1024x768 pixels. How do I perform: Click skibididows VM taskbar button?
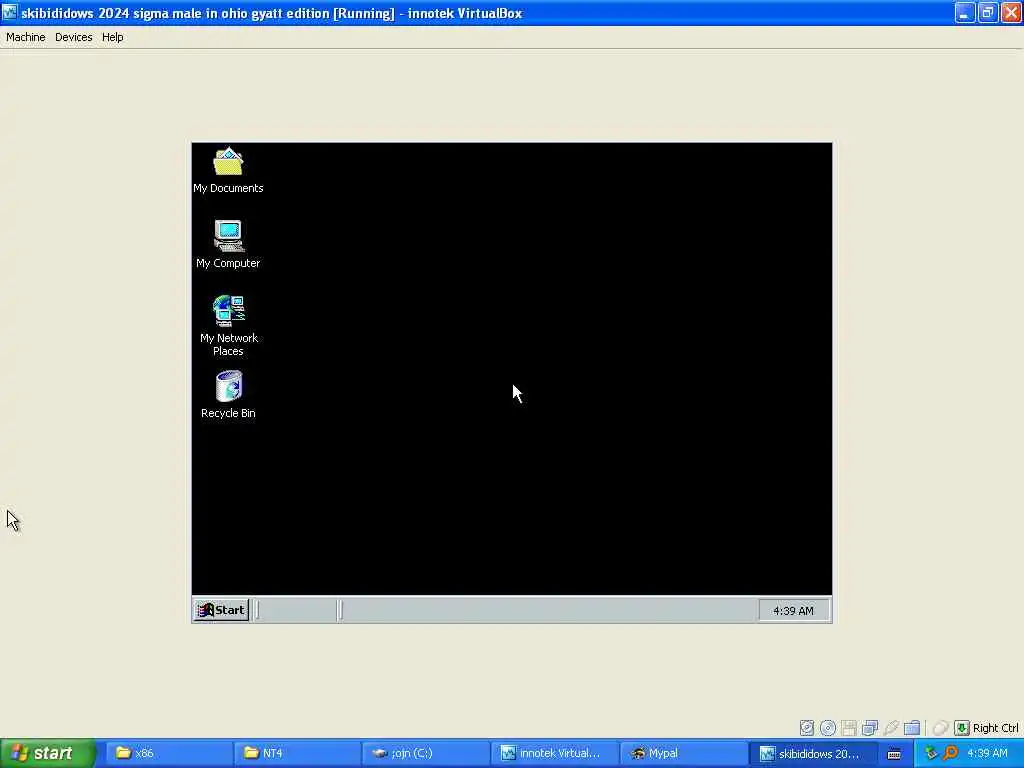[x=811, y=753]
